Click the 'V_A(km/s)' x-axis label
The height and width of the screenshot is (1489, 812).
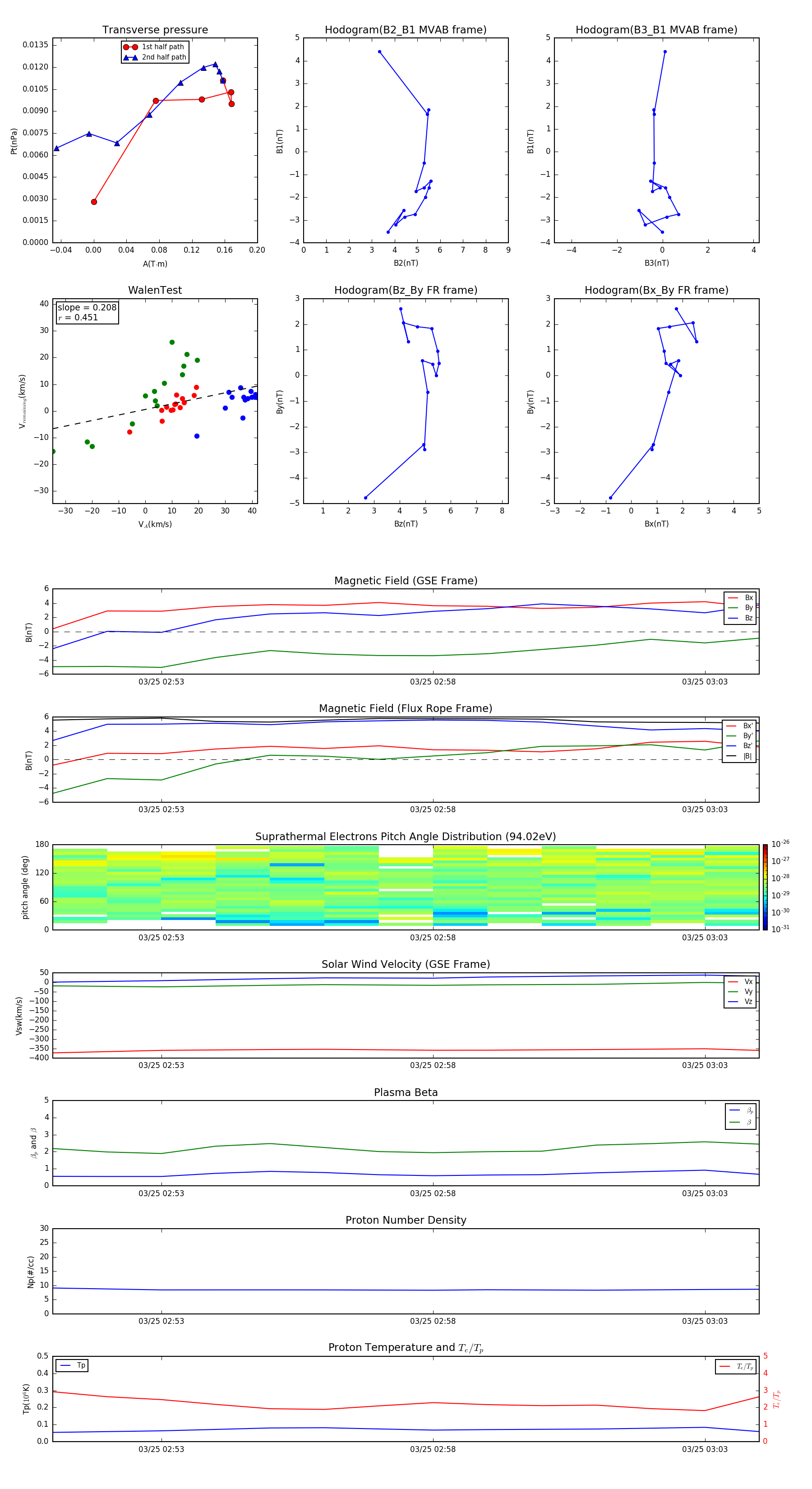(x=155, y=524)
